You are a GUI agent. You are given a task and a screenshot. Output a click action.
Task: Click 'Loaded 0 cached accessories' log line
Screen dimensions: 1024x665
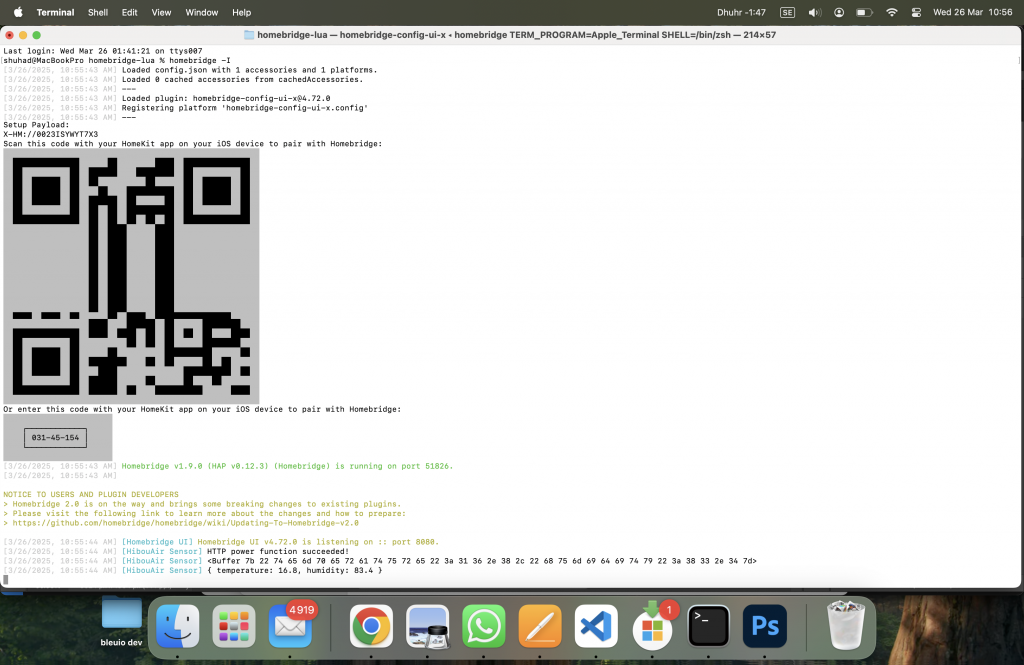pyautogui.click(x=242, y=79)
